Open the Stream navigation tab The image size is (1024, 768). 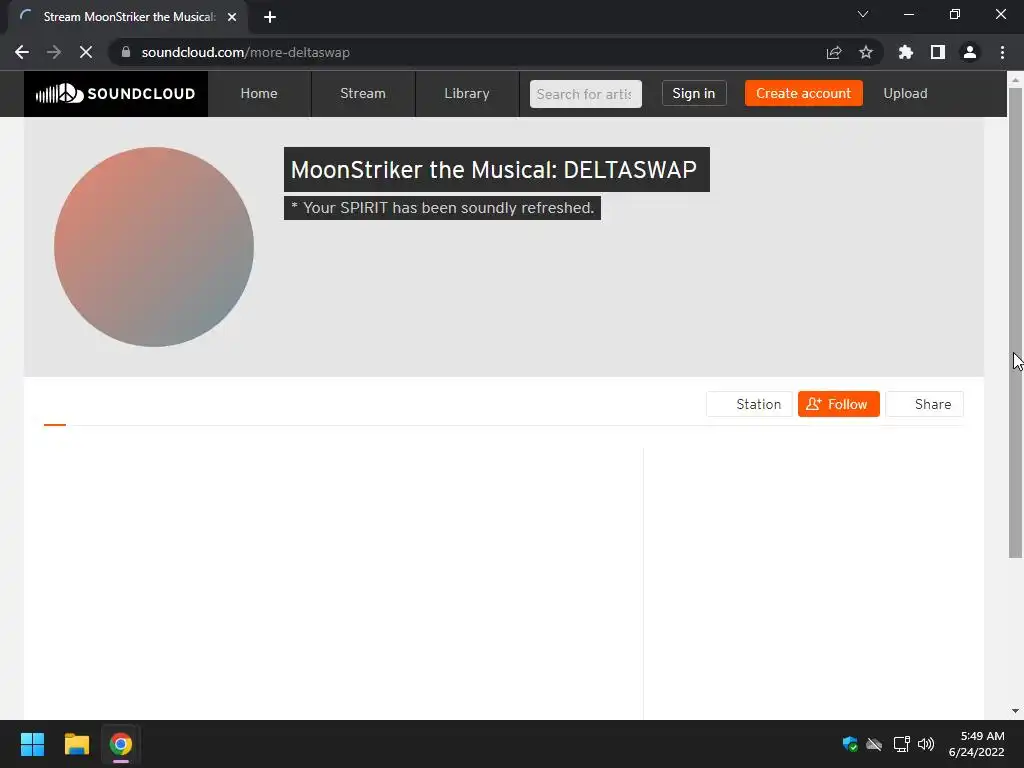362,93
